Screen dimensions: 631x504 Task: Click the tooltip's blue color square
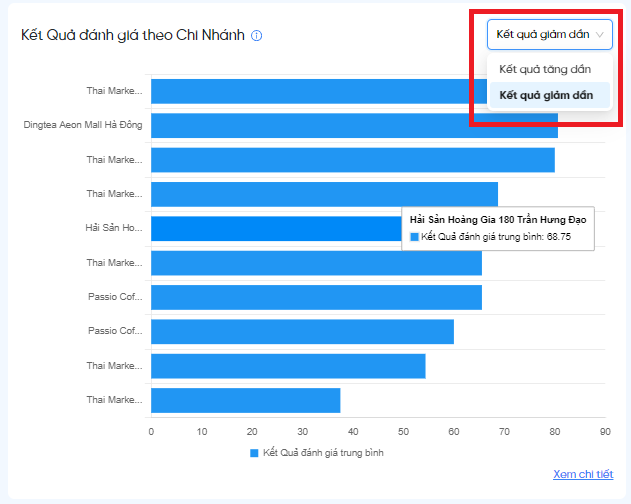coord(414,237)
